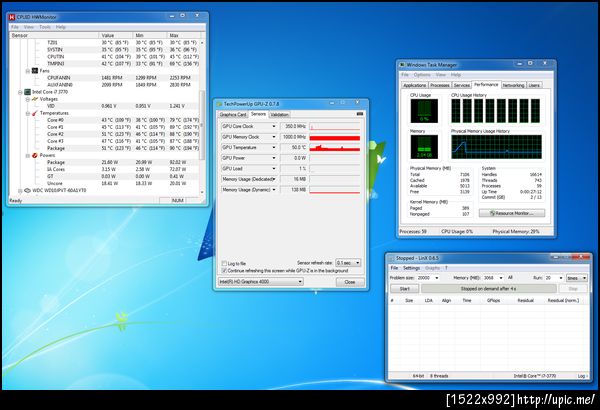This screenshot has height=410, width=600.
Task: Click the LinX title bar icon
Action: click(x=391, y=258)
